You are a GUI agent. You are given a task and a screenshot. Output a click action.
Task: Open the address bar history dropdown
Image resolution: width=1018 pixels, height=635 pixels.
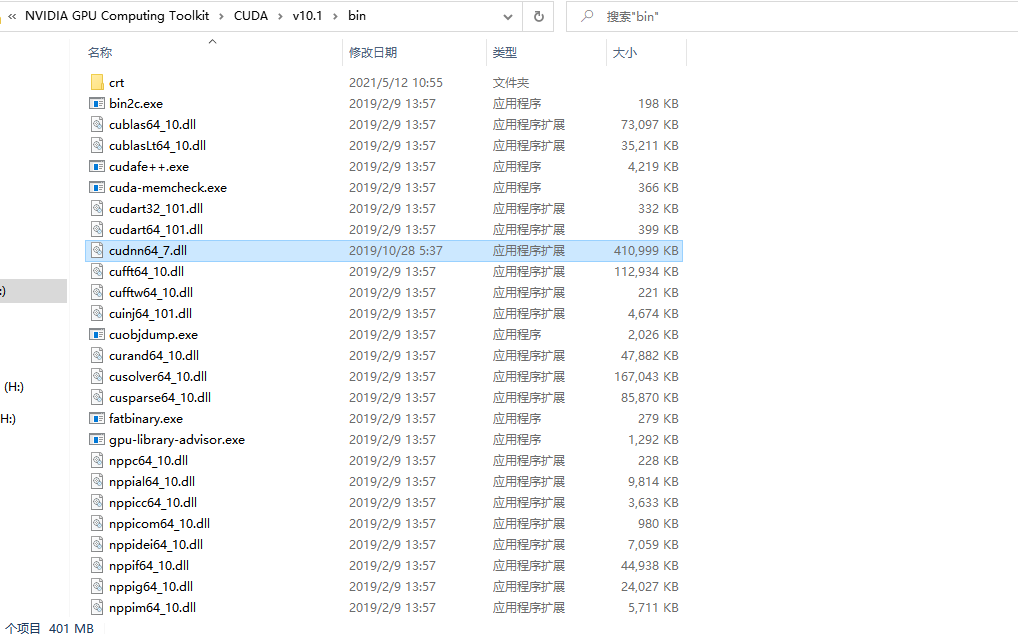tap(508, 16)
